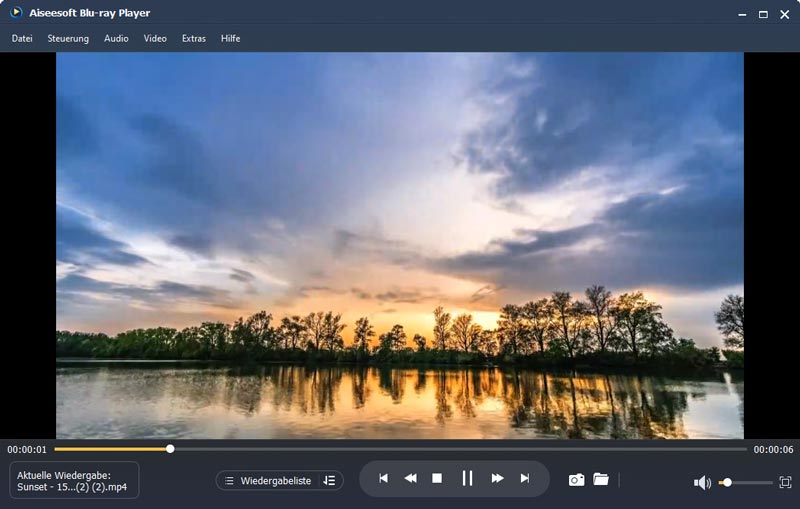The width and height of the screenshot is (800, 509).
Task: Open the Datei menu
Action: [x=22, y=38]
